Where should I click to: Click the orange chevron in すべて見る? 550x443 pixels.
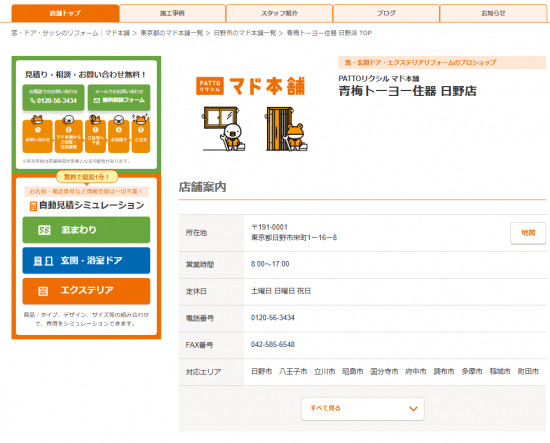[413, 409]
